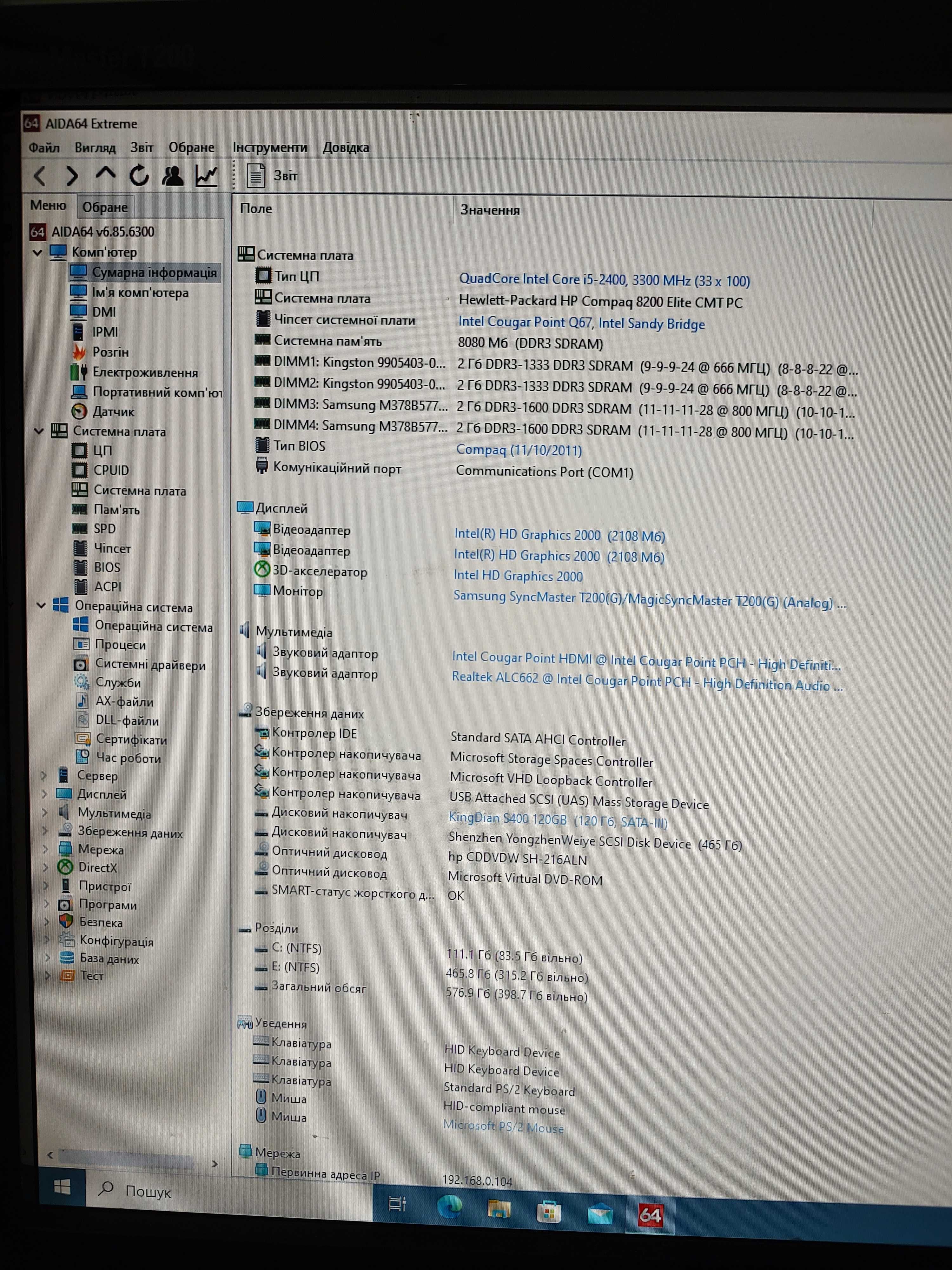Click the Refresh toolbar icon
The width and height of the screenshot is (952, 1270).
(x=139, y=175)
